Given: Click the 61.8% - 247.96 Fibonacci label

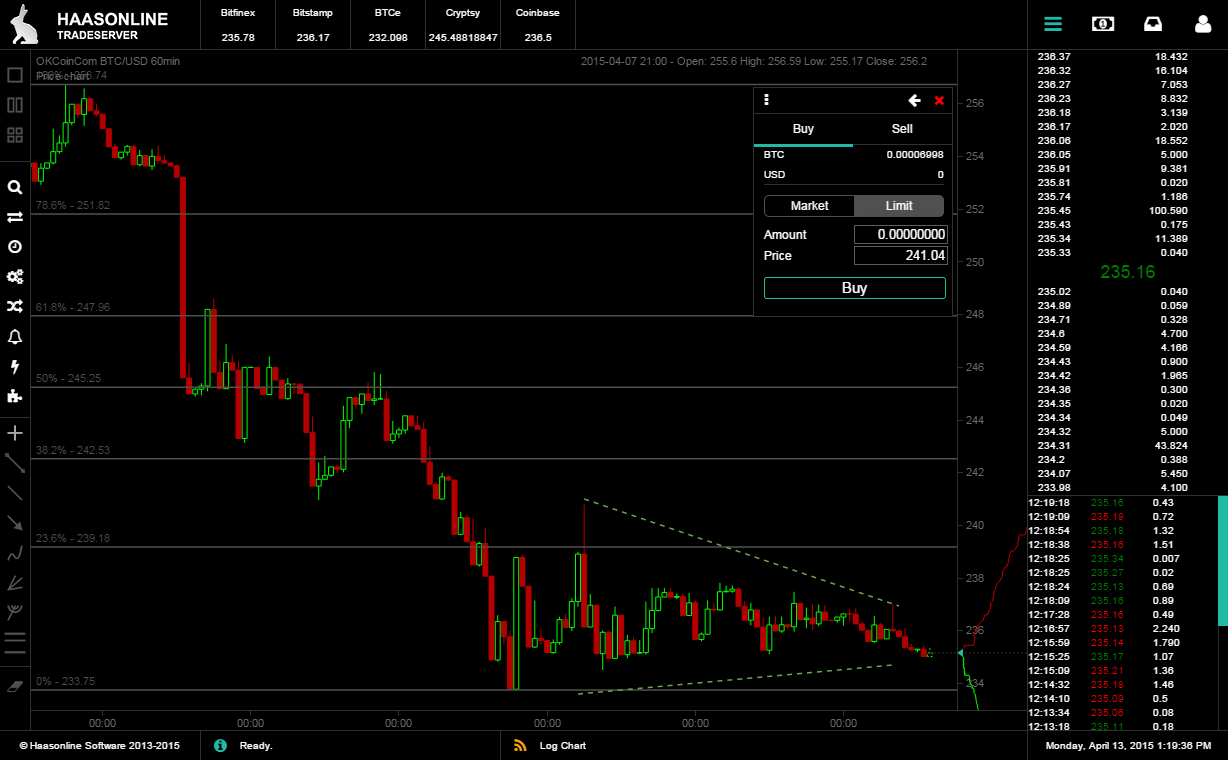Looking at the screenshot, I should point(73,307).
